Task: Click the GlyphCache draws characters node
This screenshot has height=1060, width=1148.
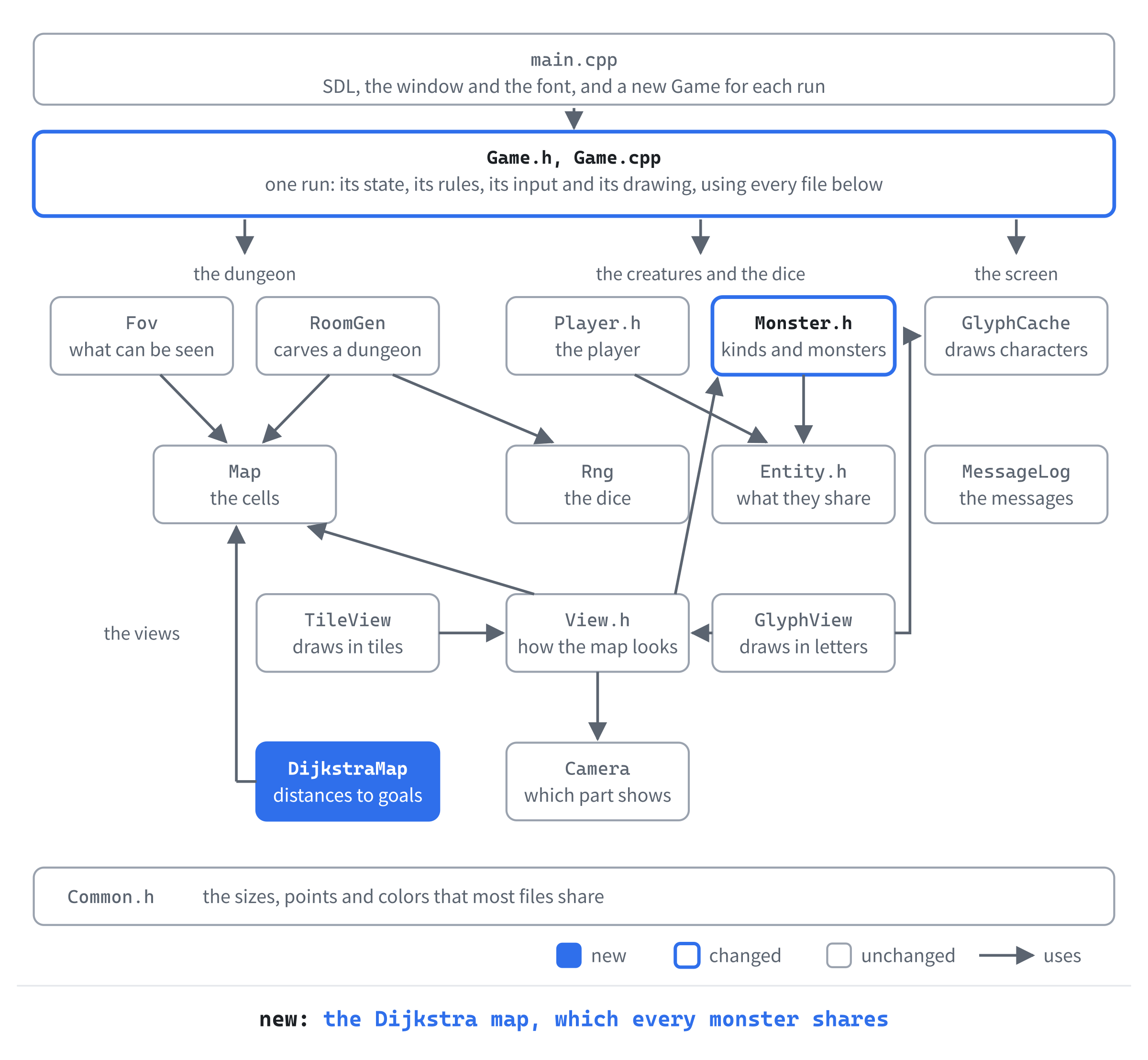Action: pos(1016,336)
